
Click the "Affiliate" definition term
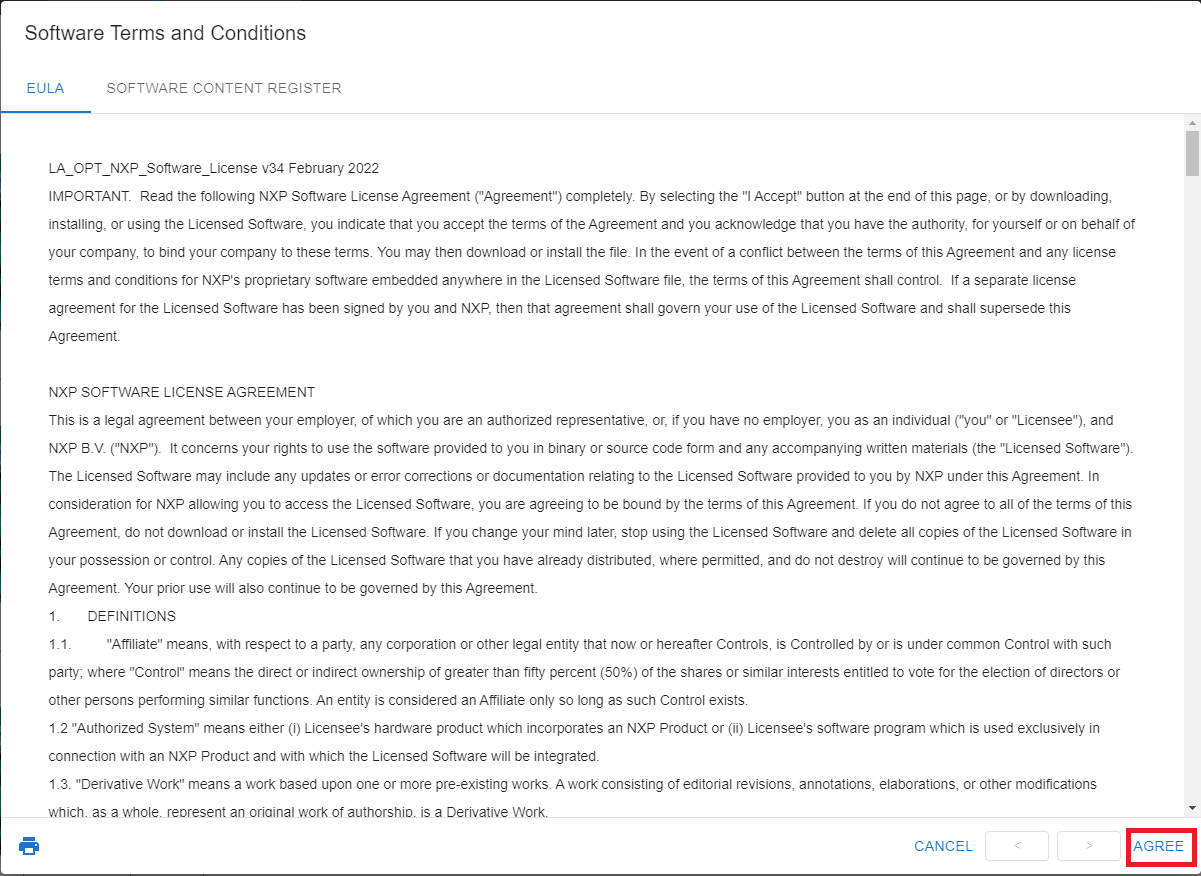click(135, 644)
